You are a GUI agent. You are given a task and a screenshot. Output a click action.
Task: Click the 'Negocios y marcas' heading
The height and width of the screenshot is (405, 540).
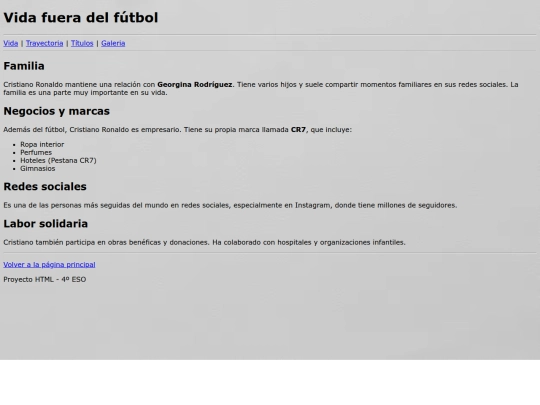coord(56,111)
